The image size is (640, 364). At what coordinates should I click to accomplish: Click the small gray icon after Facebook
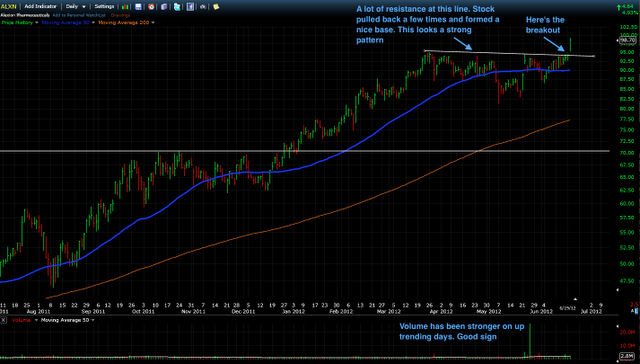pos(202,7)
